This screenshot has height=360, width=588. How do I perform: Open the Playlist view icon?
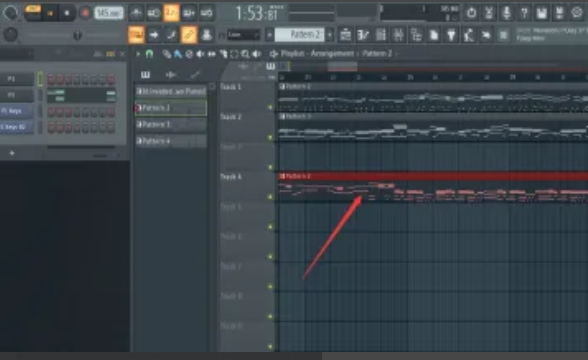tap(345, 35)
